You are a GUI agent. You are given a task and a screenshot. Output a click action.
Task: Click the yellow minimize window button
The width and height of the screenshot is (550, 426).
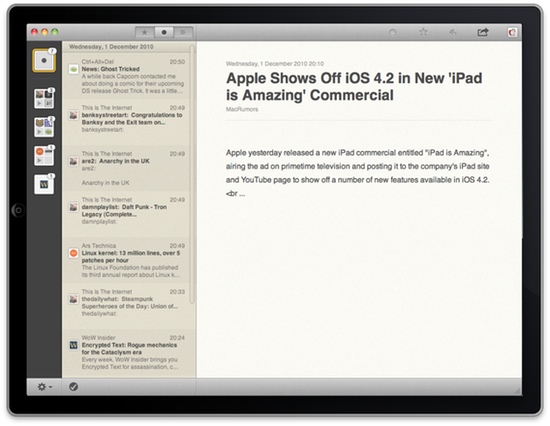(45, 32)
